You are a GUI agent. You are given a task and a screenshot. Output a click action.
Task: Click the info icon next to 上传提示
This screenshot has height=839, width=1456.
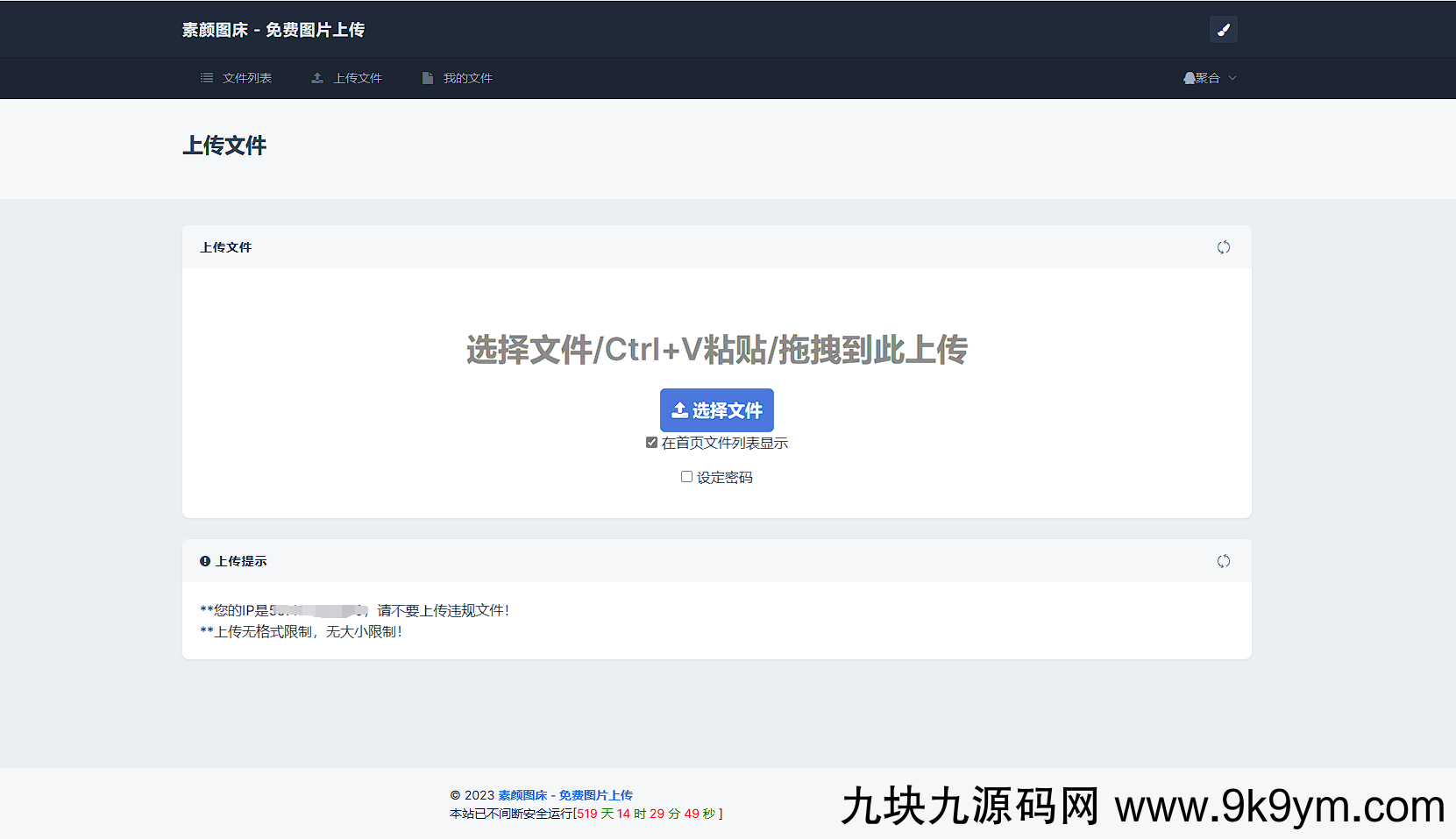click(x=204, y=560)
